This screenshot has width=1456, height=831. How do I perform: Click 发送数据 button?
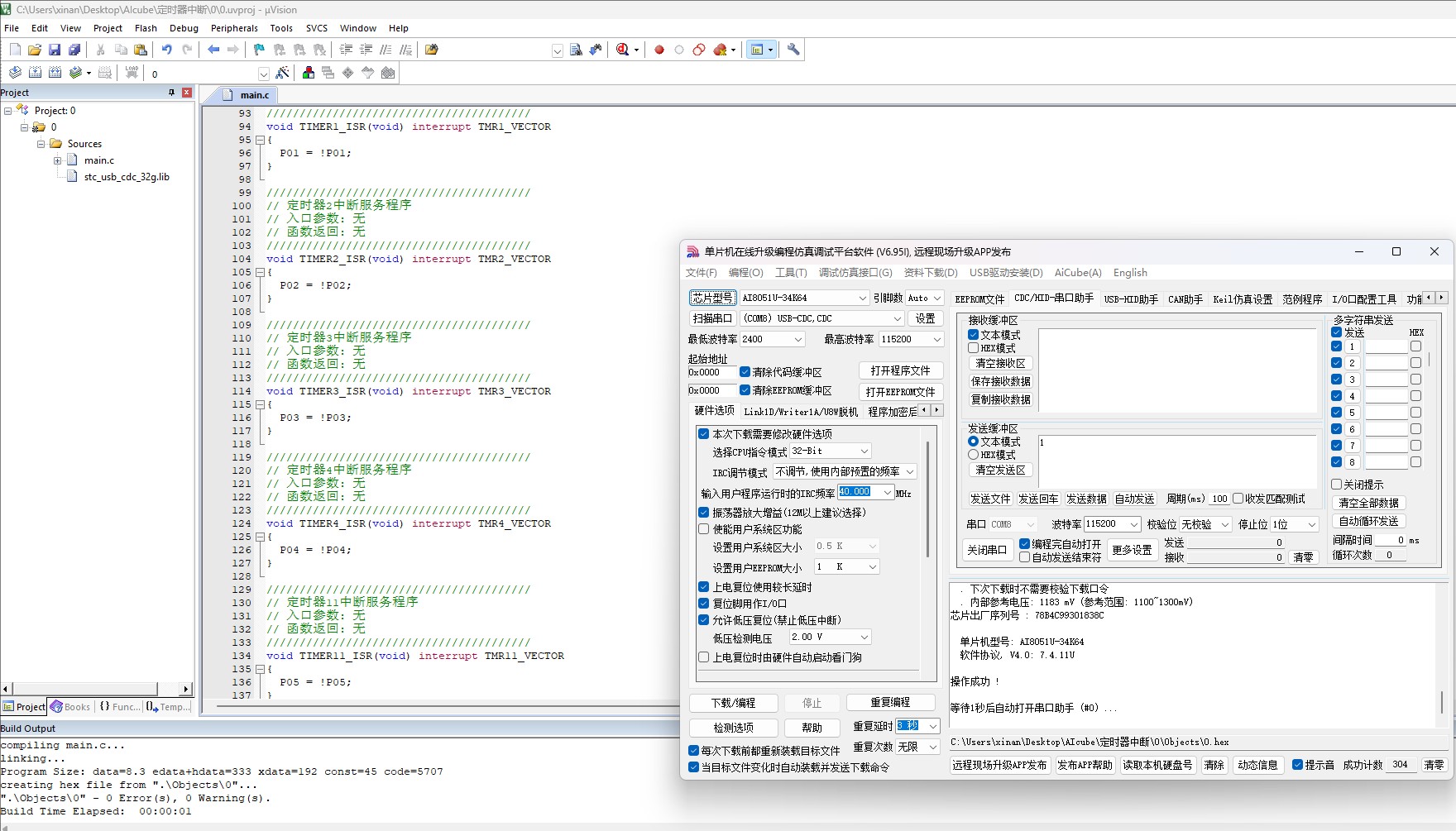(x=1086, y=499)
